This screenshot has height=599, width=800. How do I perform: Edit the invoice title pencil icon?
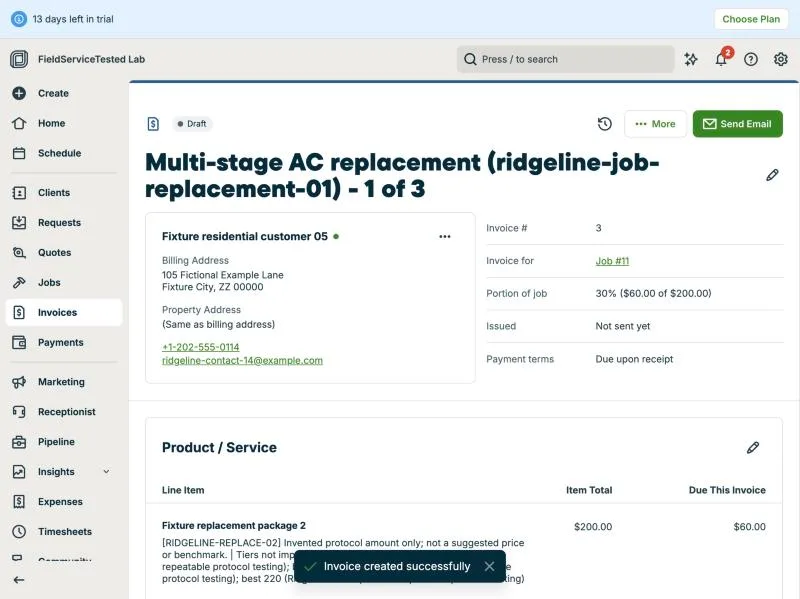[772, 176]
